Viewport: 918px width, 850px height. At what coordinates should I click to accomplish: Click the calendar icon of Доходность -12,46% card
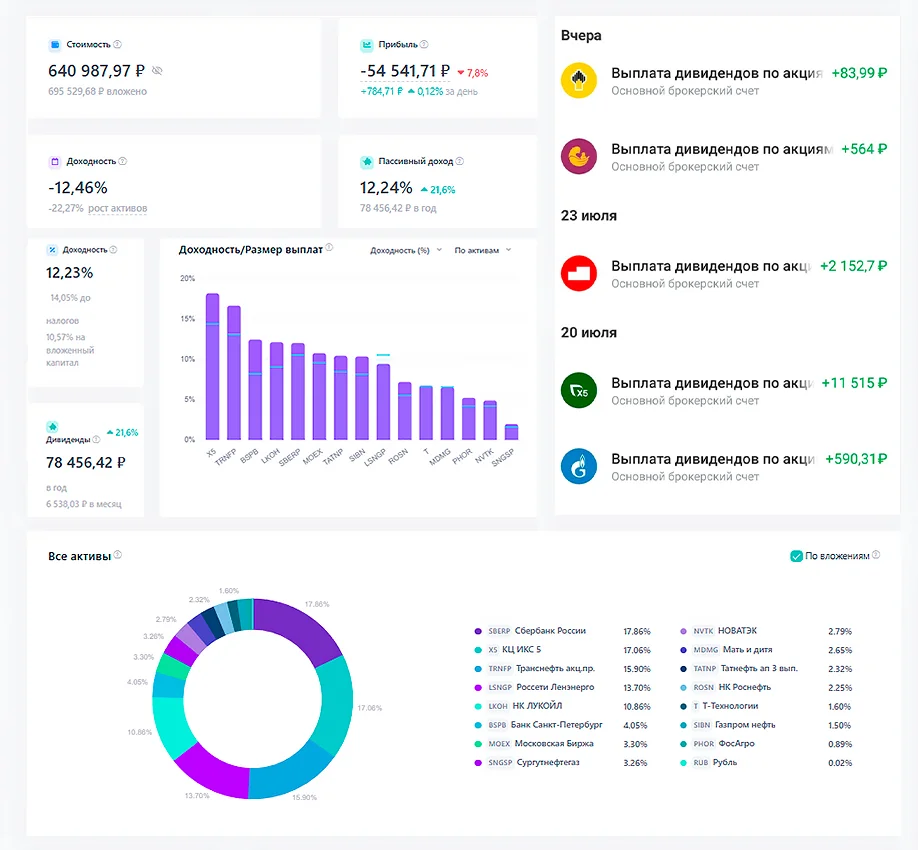pyautogui.click(x=54, y=162)
